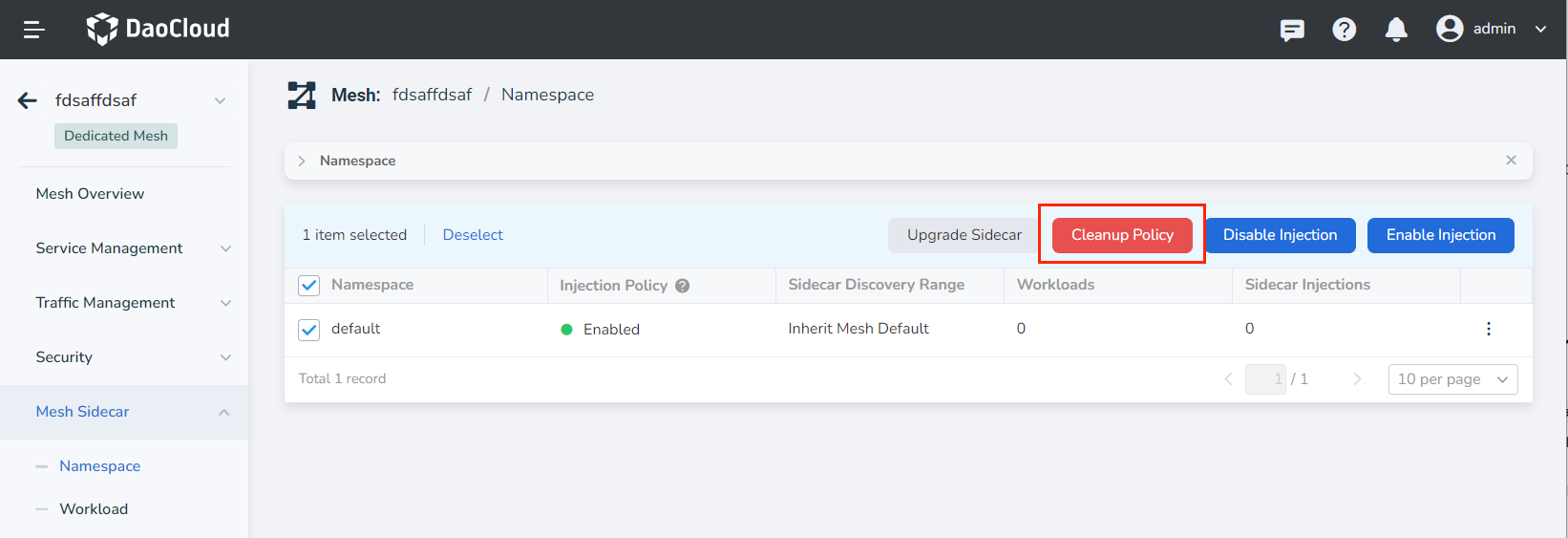
Task: Click the Injection Policy help icon
Action: click(x=682, y=286)
